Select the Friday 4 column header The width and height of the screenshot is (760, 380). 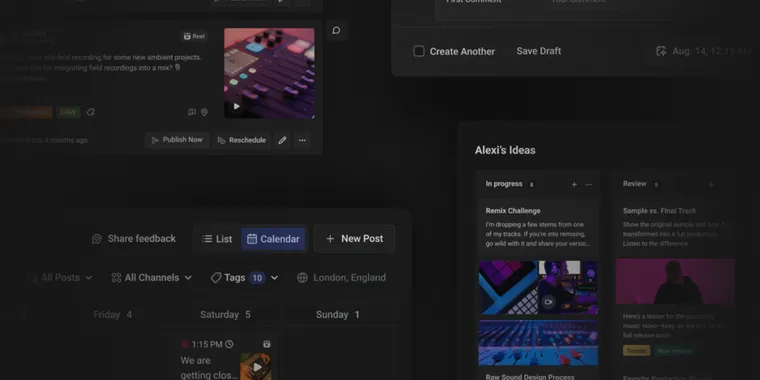tap(112, 315)
